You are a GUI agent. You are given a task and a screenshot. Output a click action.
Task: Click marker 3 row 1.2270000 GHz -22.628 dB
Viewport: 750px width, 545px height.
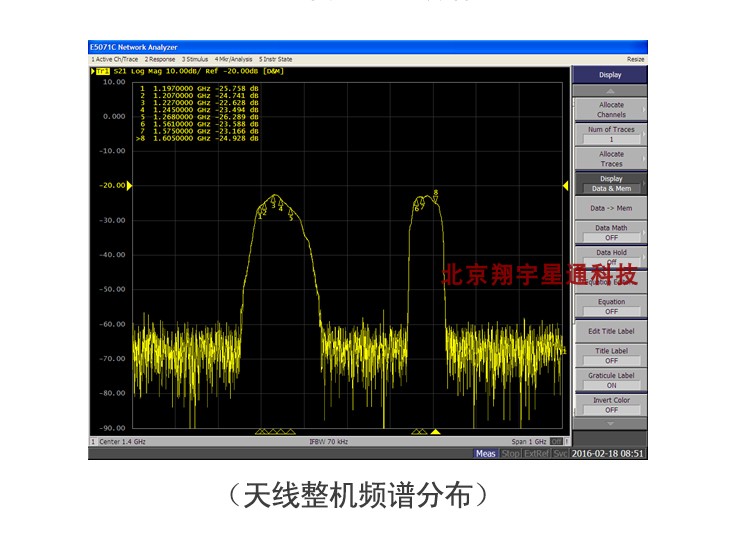click(x=199, y=103)
